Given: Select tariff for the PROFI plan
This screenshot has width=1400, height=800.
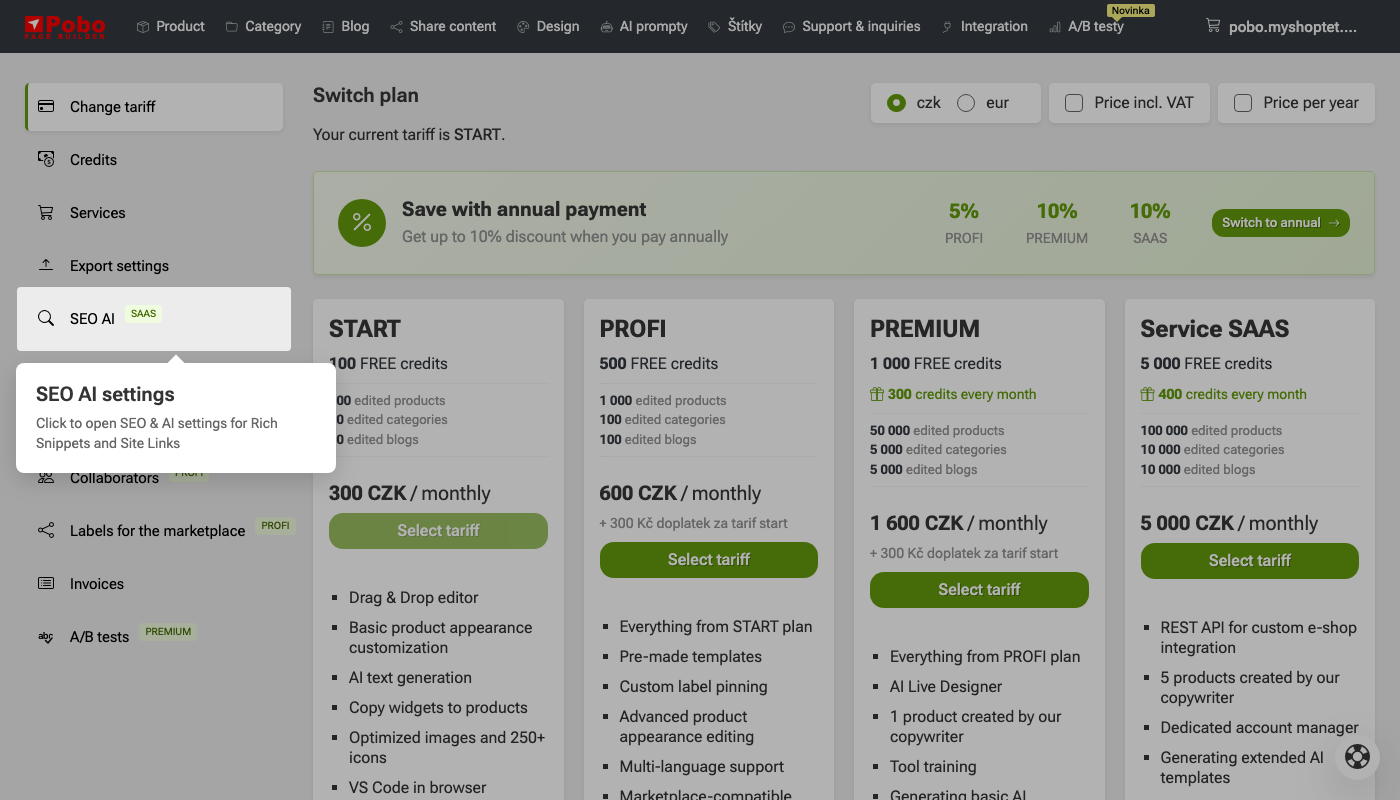Looking at the screenshot, I should pyautogui.click(x=709, y=560).
